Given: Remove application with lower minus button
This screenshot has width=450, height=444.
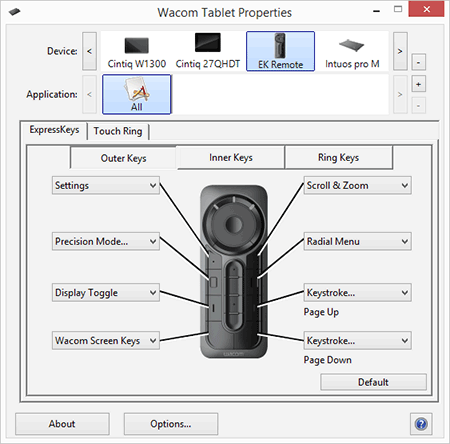Looking at the screenshot, I should tap(418, 106).
